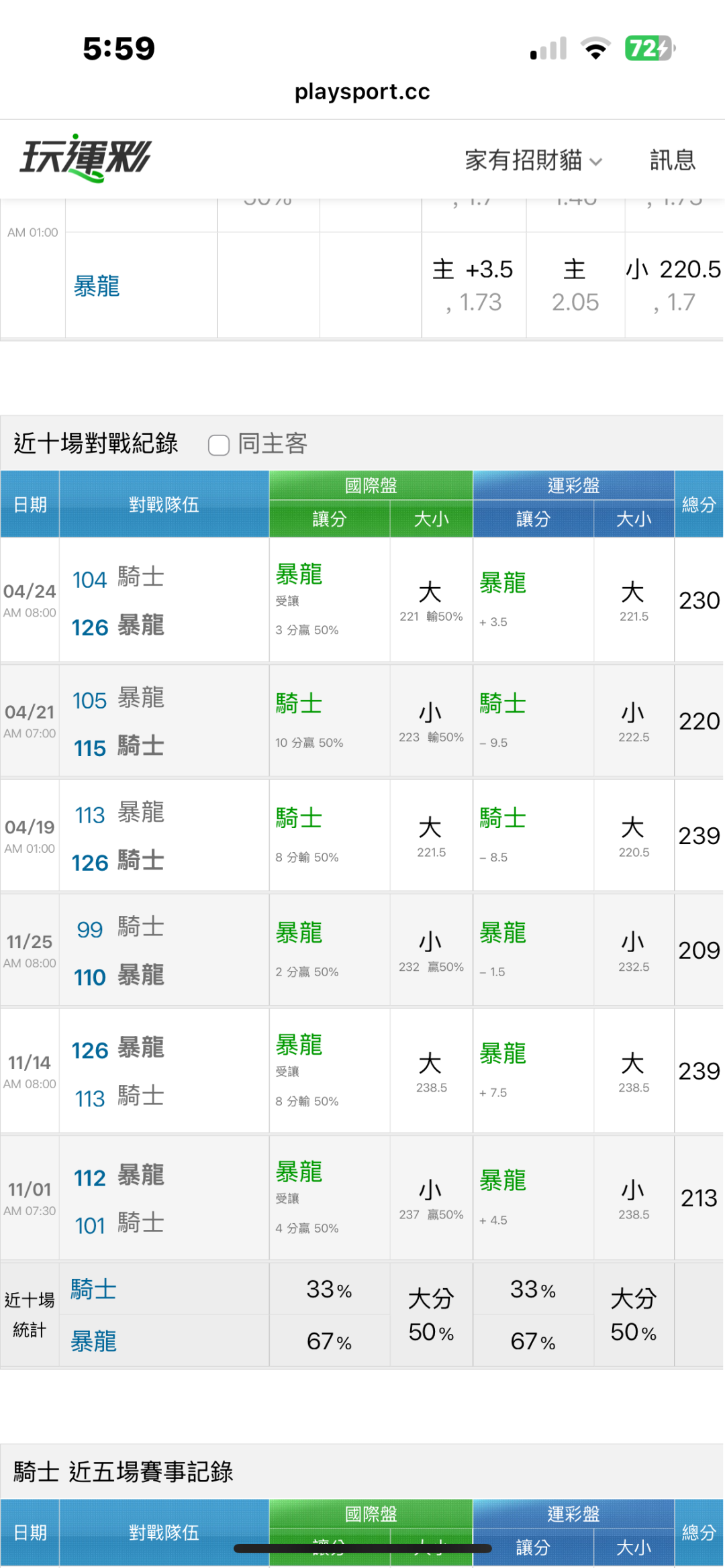Select the 國際盤 header in head-to-head table

pos(371,485)
